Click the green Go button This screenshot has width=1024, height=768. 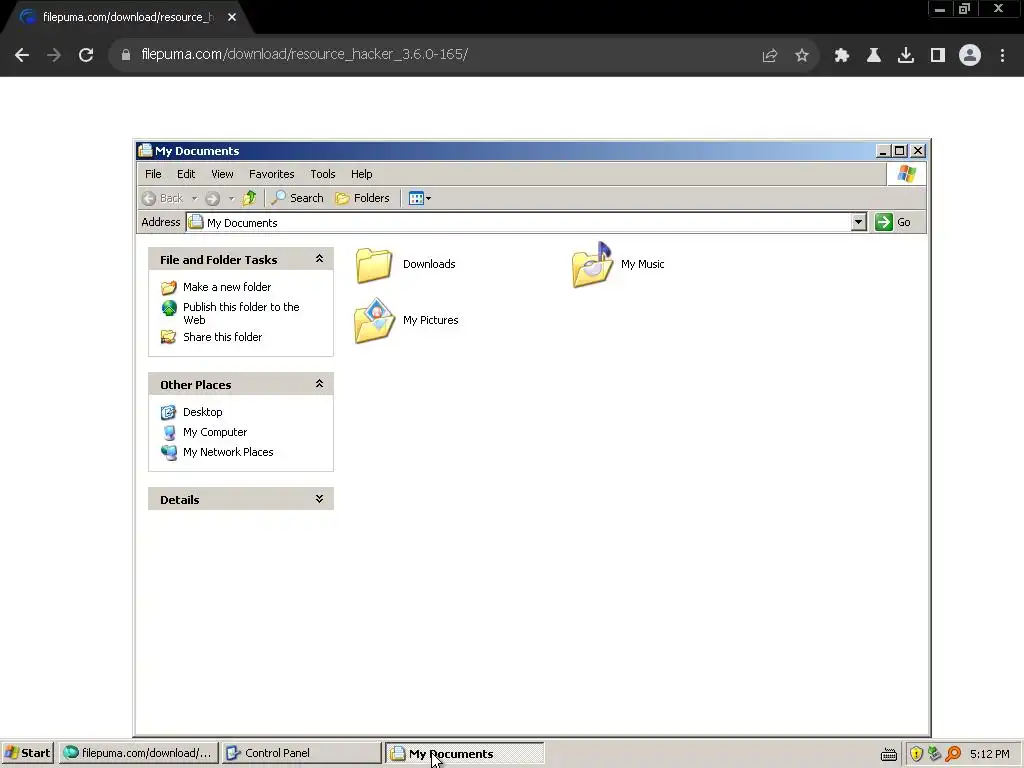893,222
